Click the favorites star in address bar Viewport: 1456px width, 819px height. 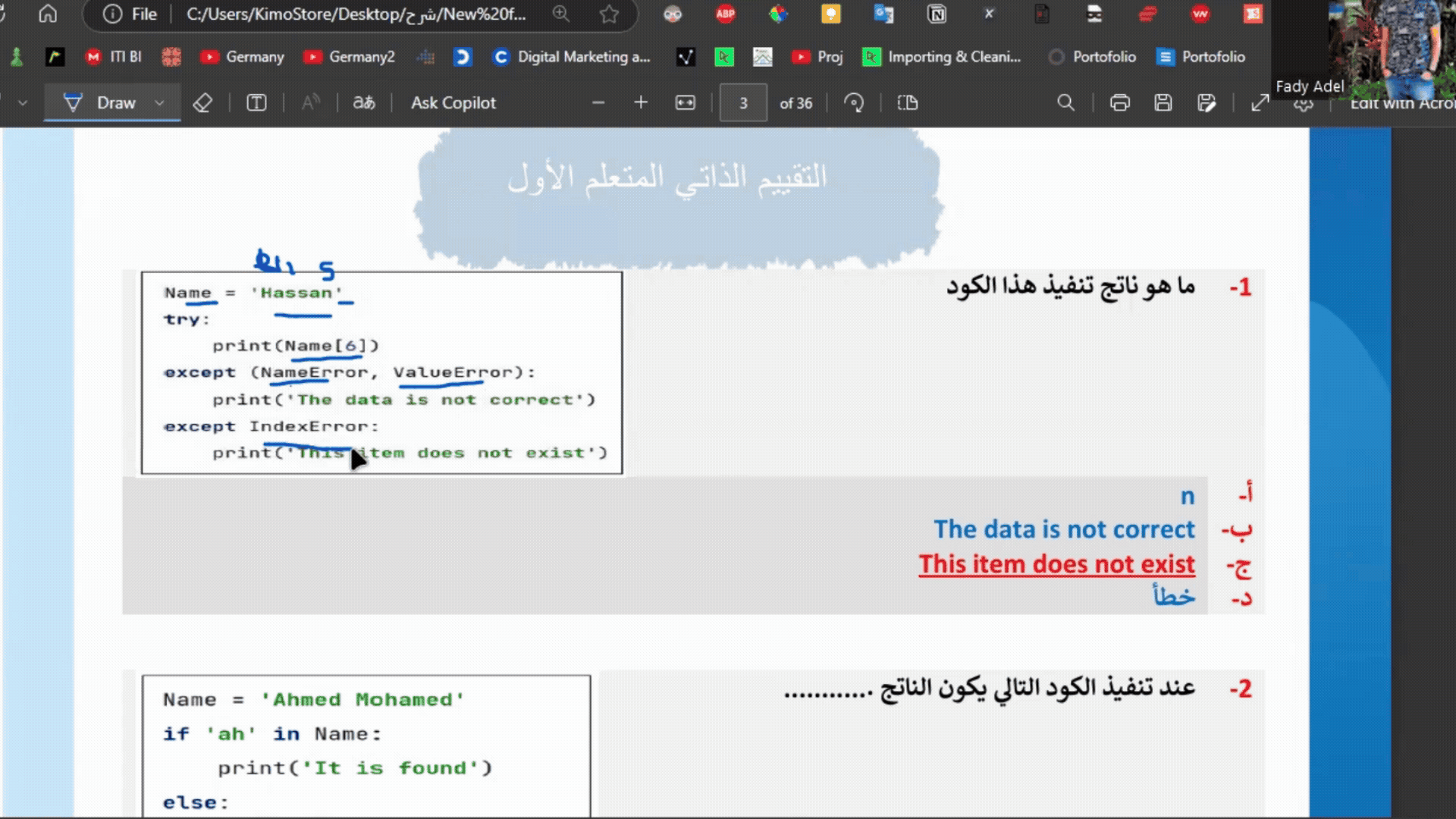[609, 14]
